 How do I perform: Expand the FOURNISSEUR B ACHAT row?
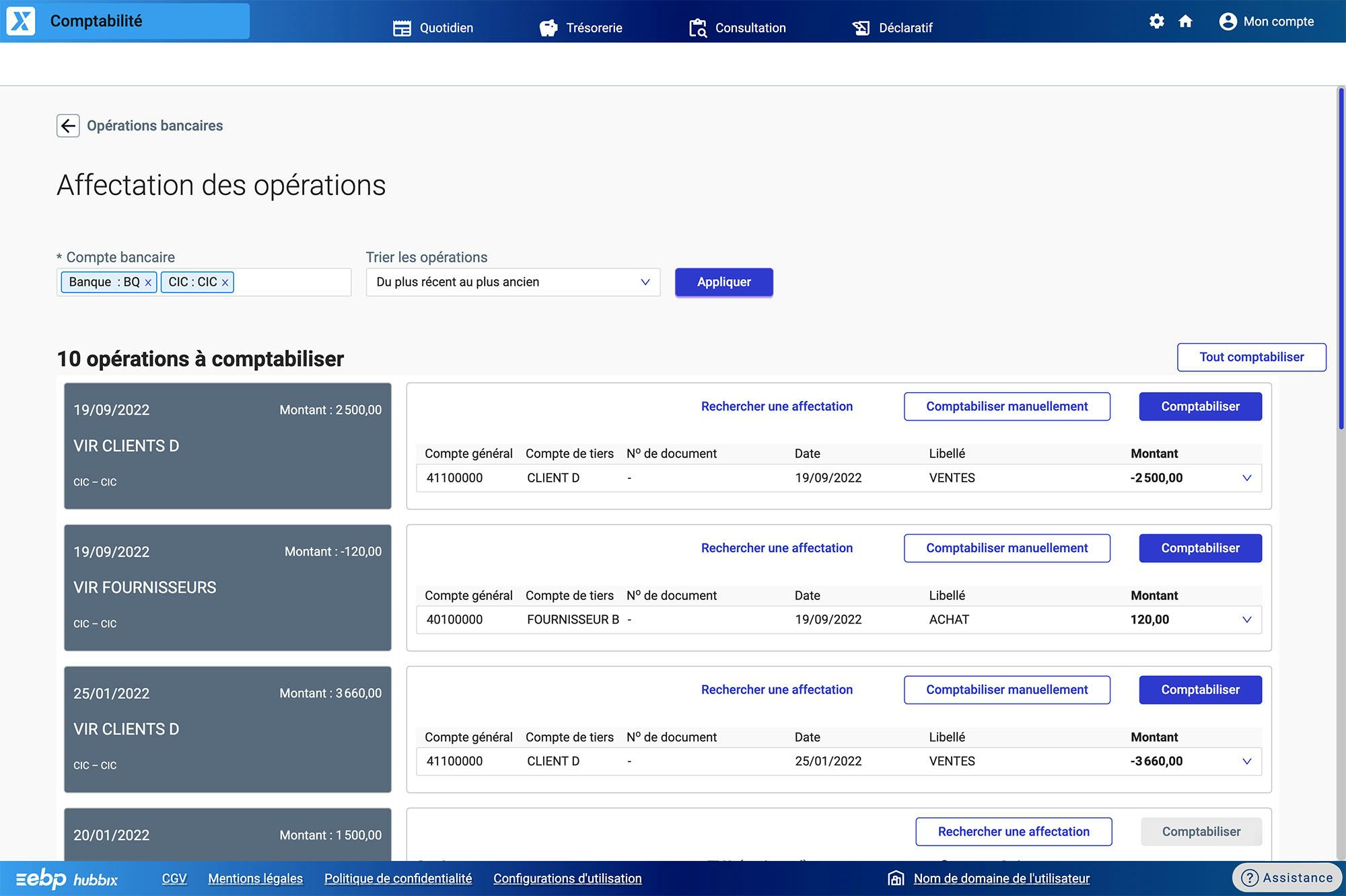pyautogui.click(x=1247, y=620)
